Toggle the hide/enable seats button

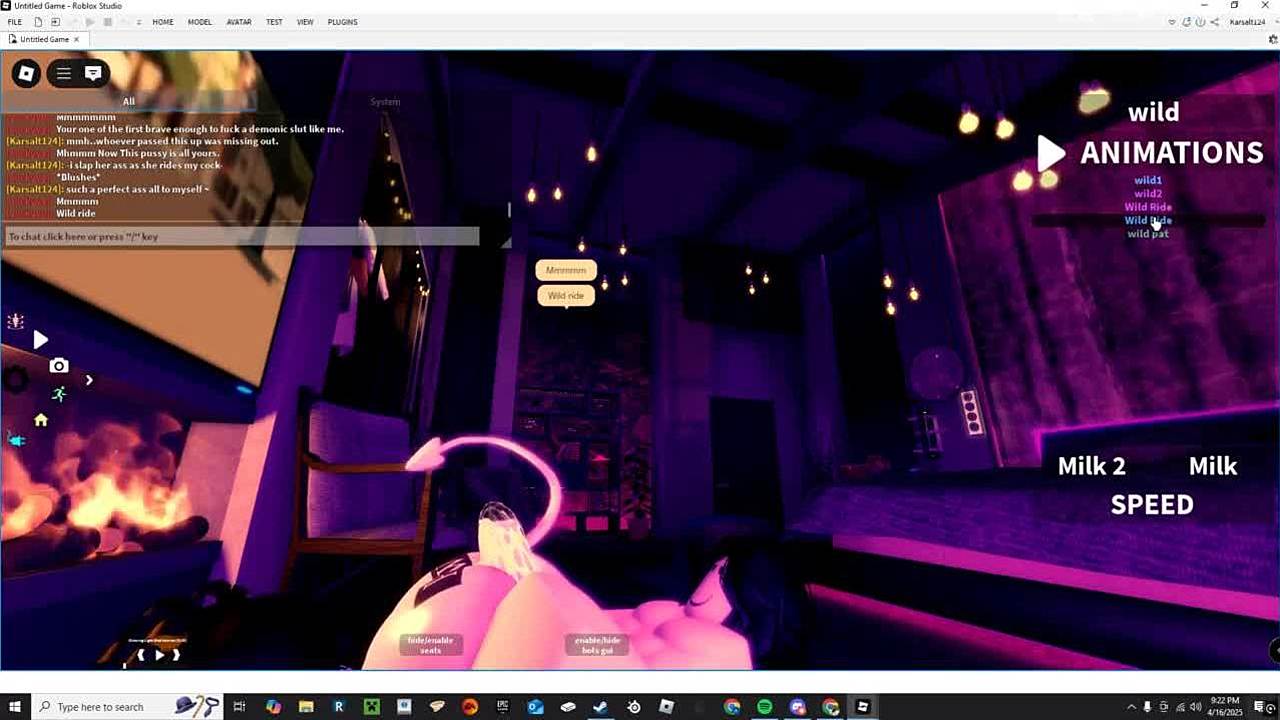click(x=430, y=645)
